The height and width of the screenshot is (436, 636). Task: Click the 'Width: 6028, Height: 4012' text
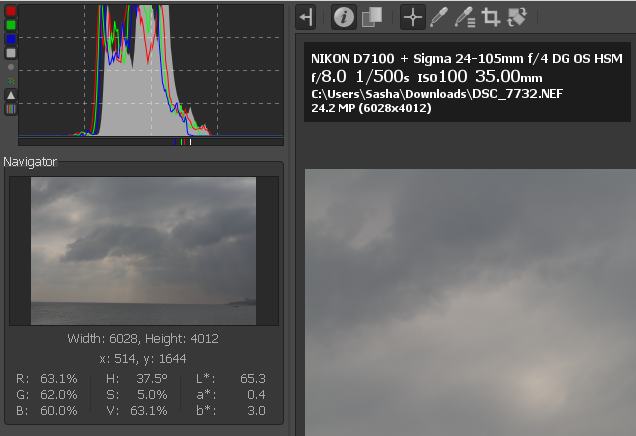point(143,338)
